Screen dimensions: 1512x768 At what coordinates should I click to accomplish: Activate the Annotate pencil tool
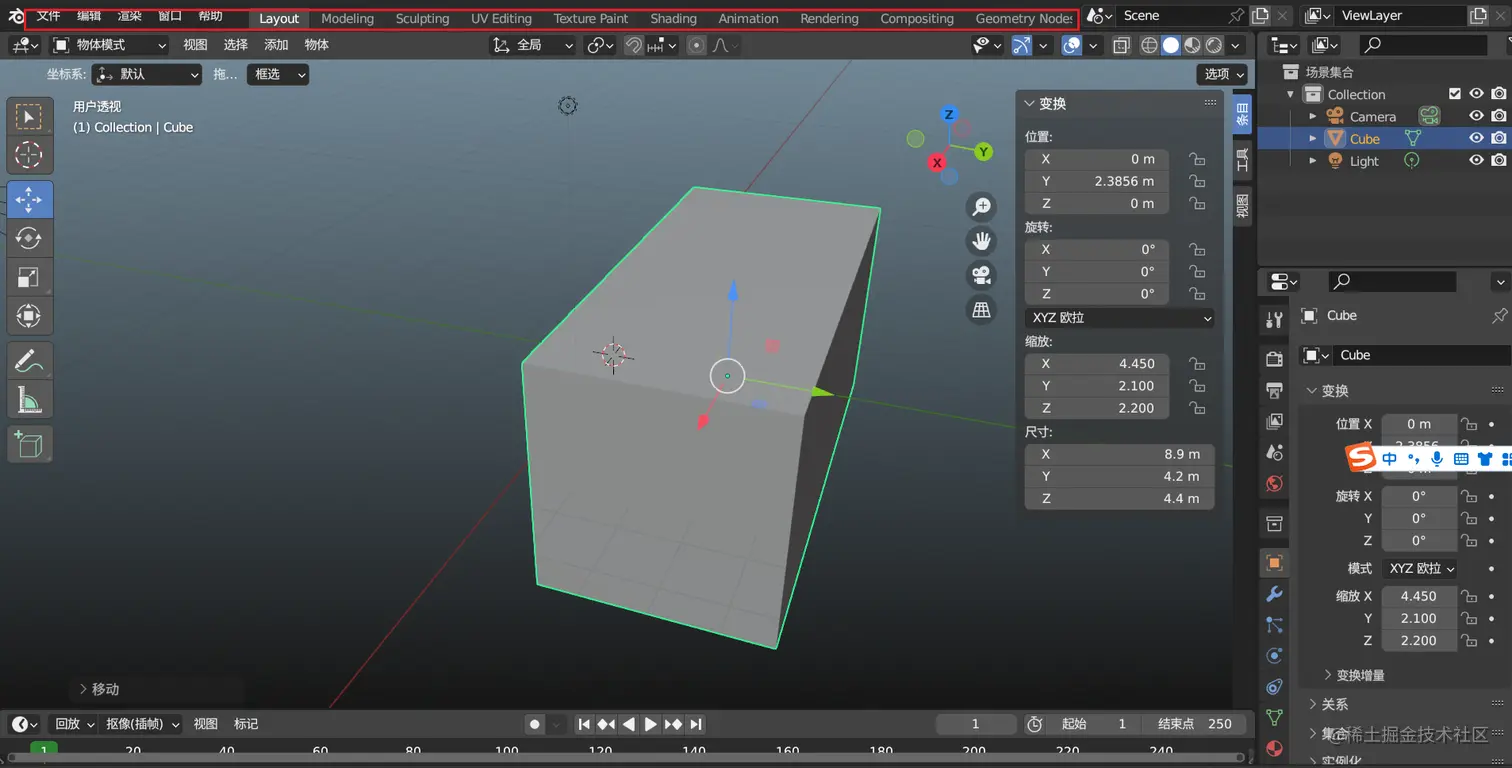29,360
